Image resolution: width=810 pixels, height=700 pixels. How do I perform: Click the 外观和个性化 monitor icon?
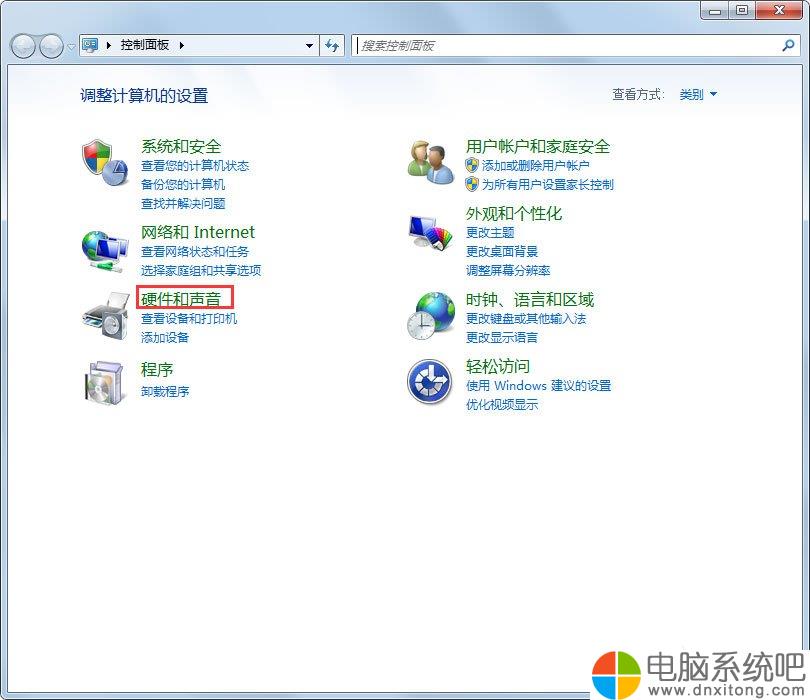click(430, 232)
